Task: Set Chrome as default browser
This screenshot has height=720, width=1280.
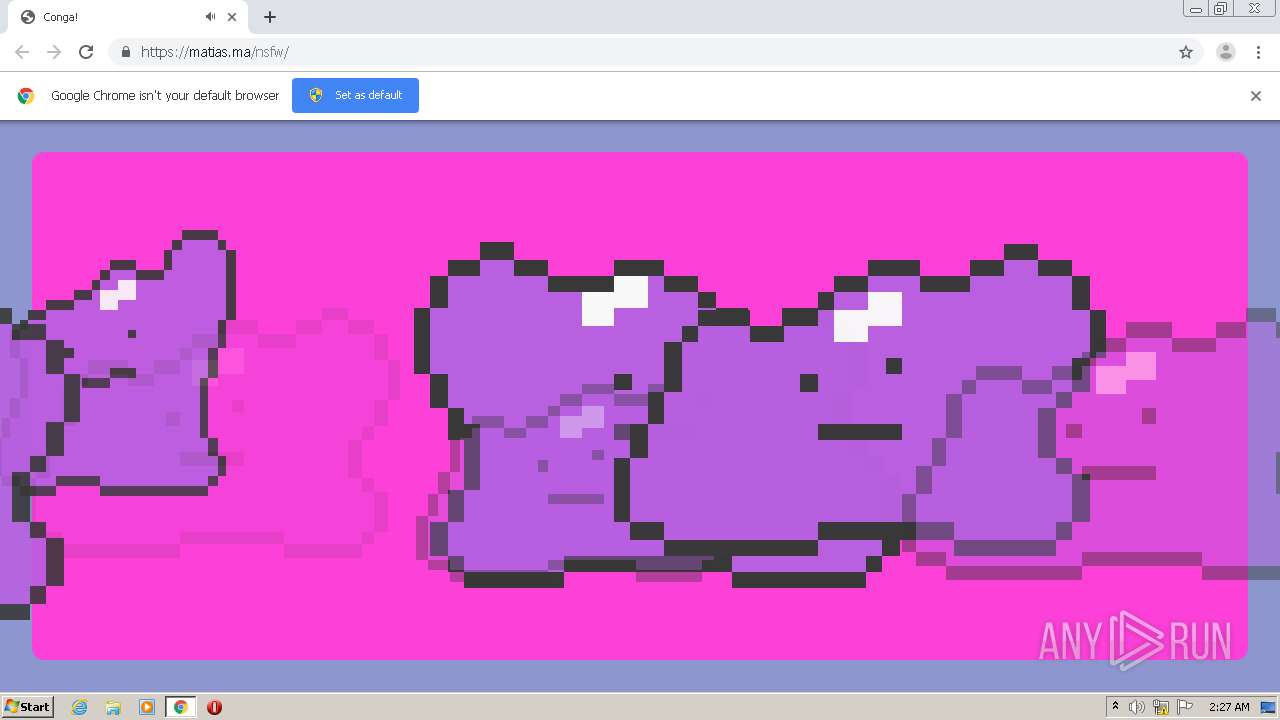Action: (x=355, y=95)
